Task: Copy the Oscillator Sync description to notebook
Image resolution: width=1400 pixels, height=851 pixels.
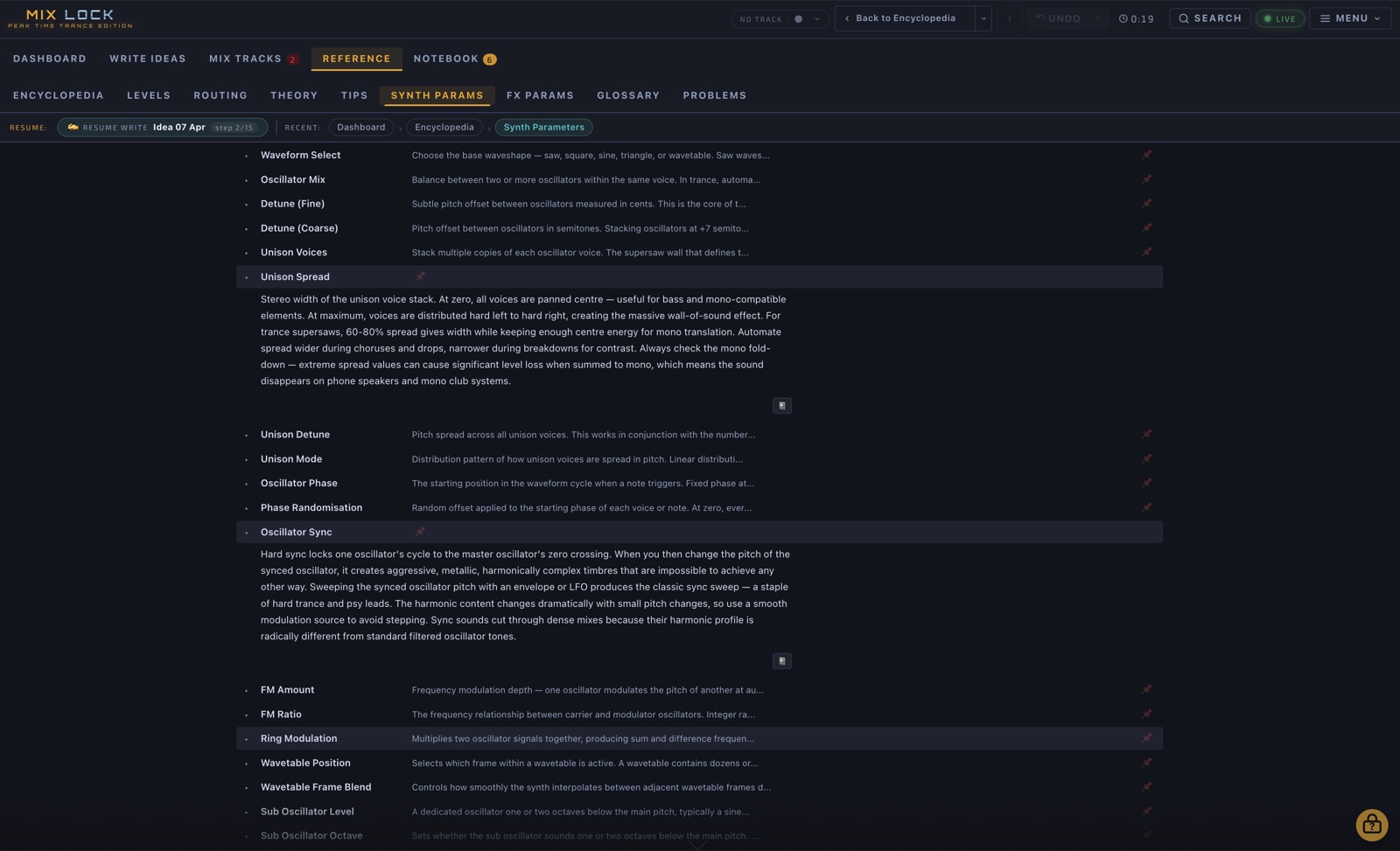Action: click(782, 661)
